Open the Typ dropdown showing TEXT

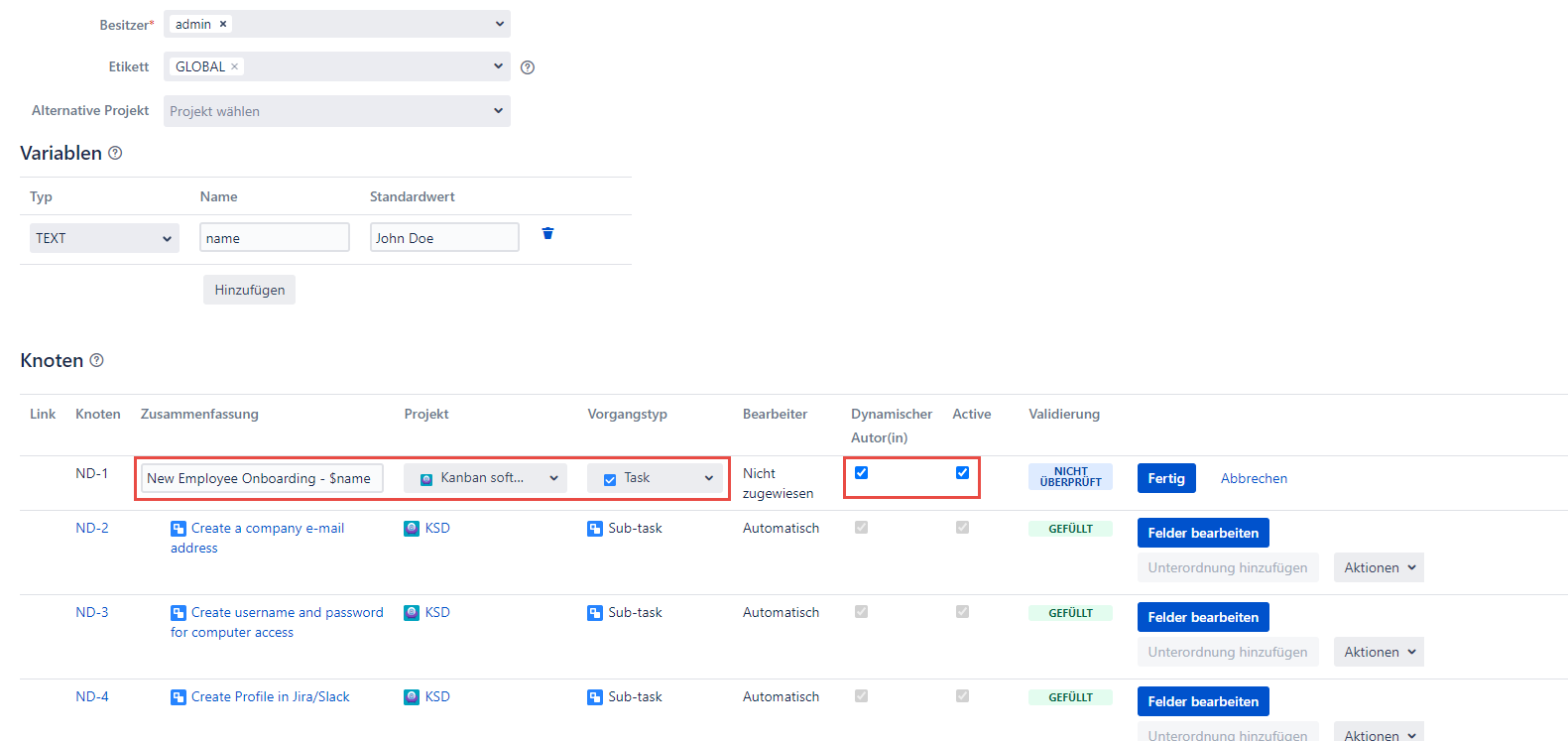104,238
